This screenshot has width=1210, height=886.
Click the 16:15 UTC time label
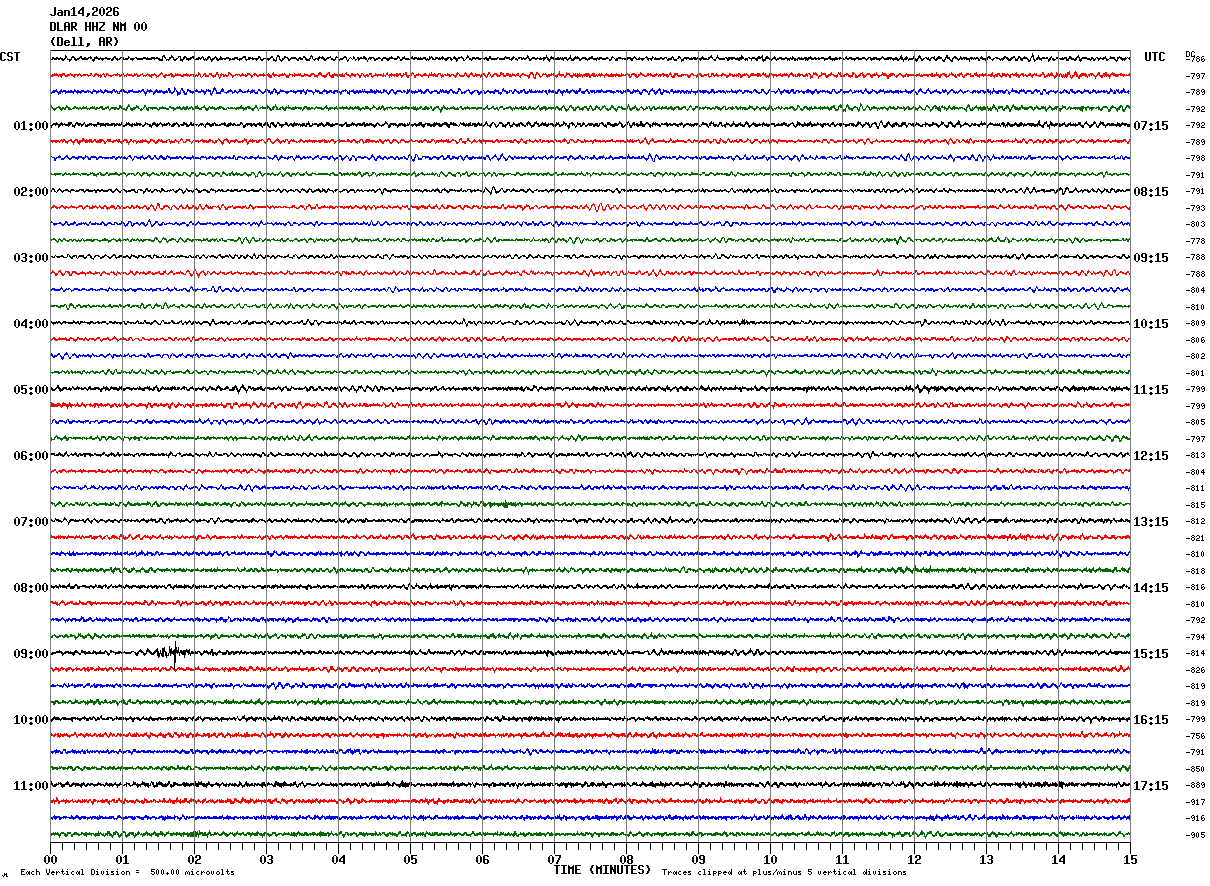coord(1151,720)
